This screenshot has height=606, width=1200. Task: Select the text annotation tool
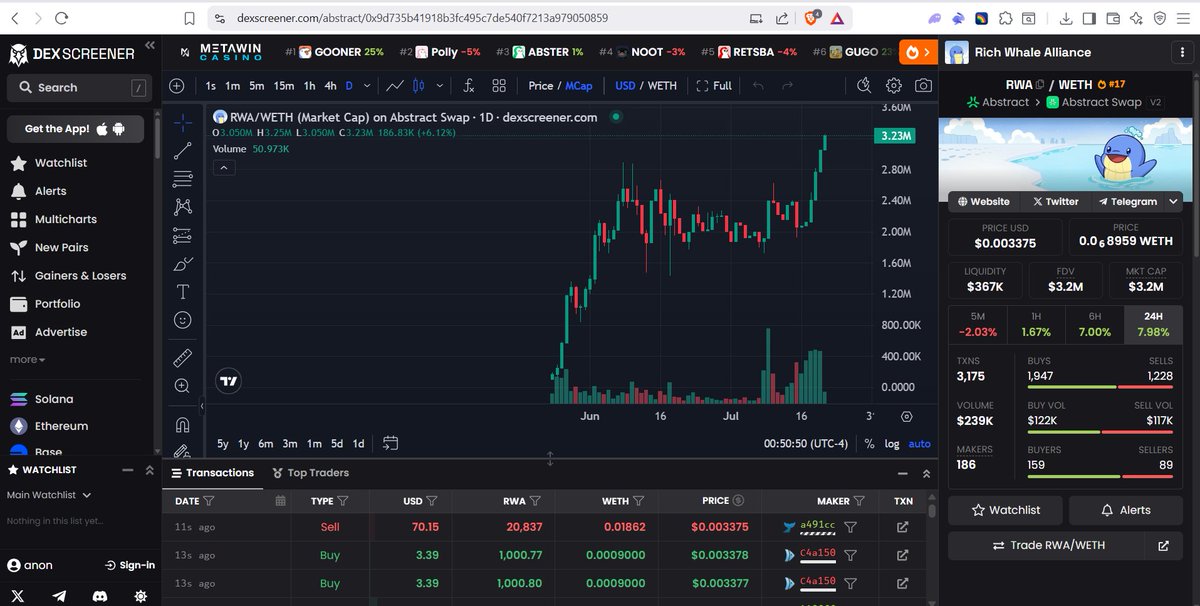pos(183,292)
